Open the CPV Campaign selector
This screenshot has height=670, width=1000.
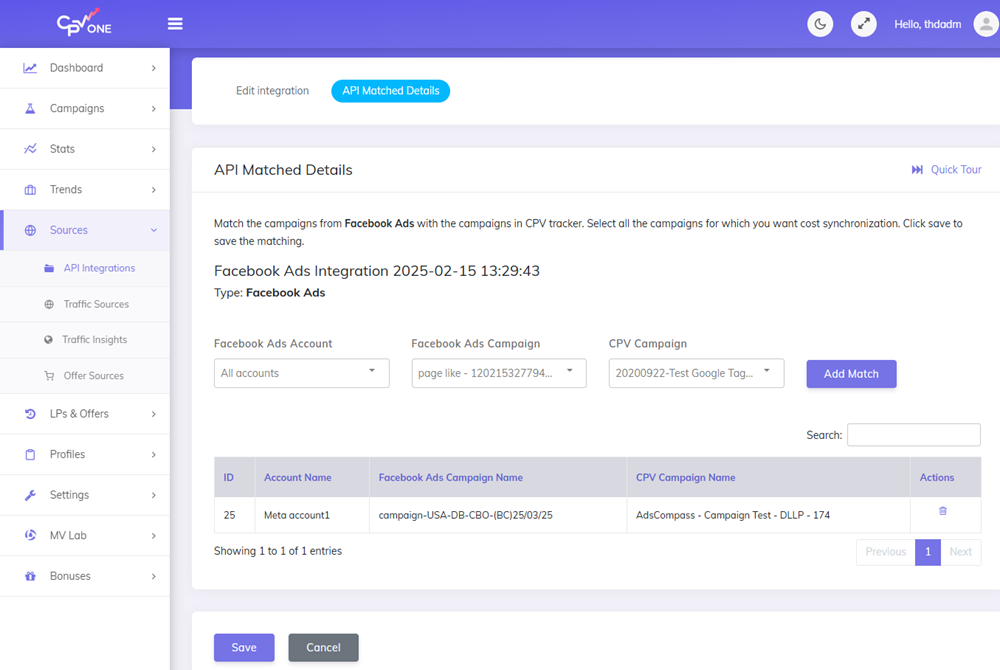(696, 373)
